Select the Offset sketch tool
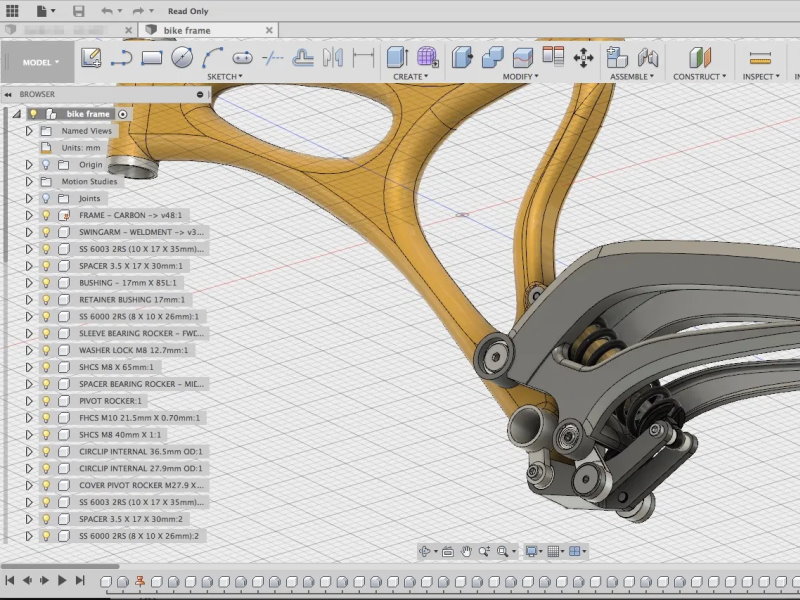The image size is (800, 600). 303,58
